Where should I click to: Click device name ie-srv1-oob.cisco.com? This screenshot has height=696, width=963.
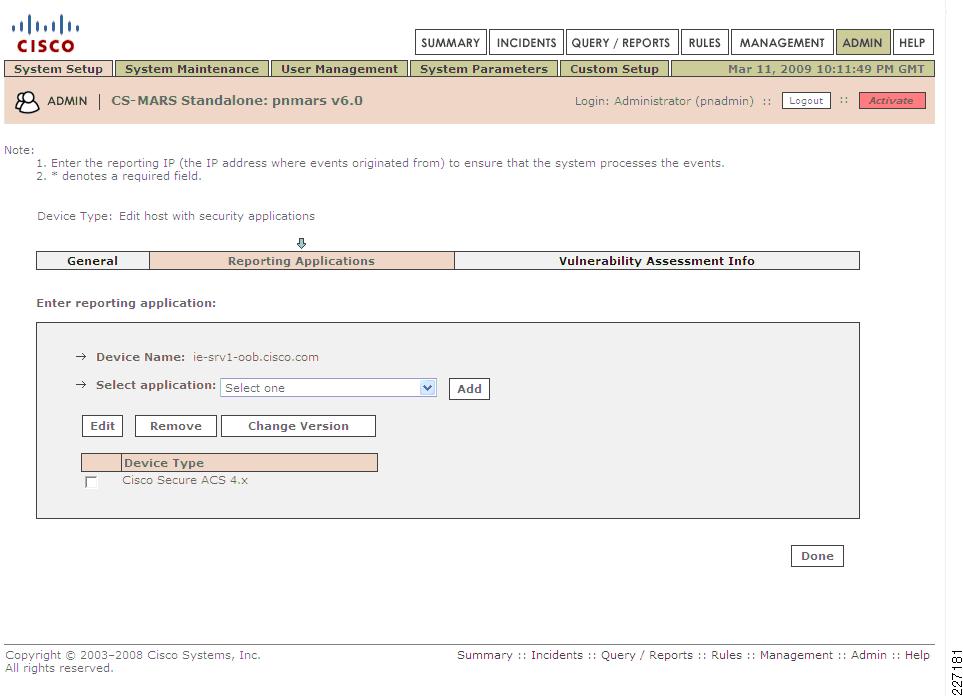point(255,357)
